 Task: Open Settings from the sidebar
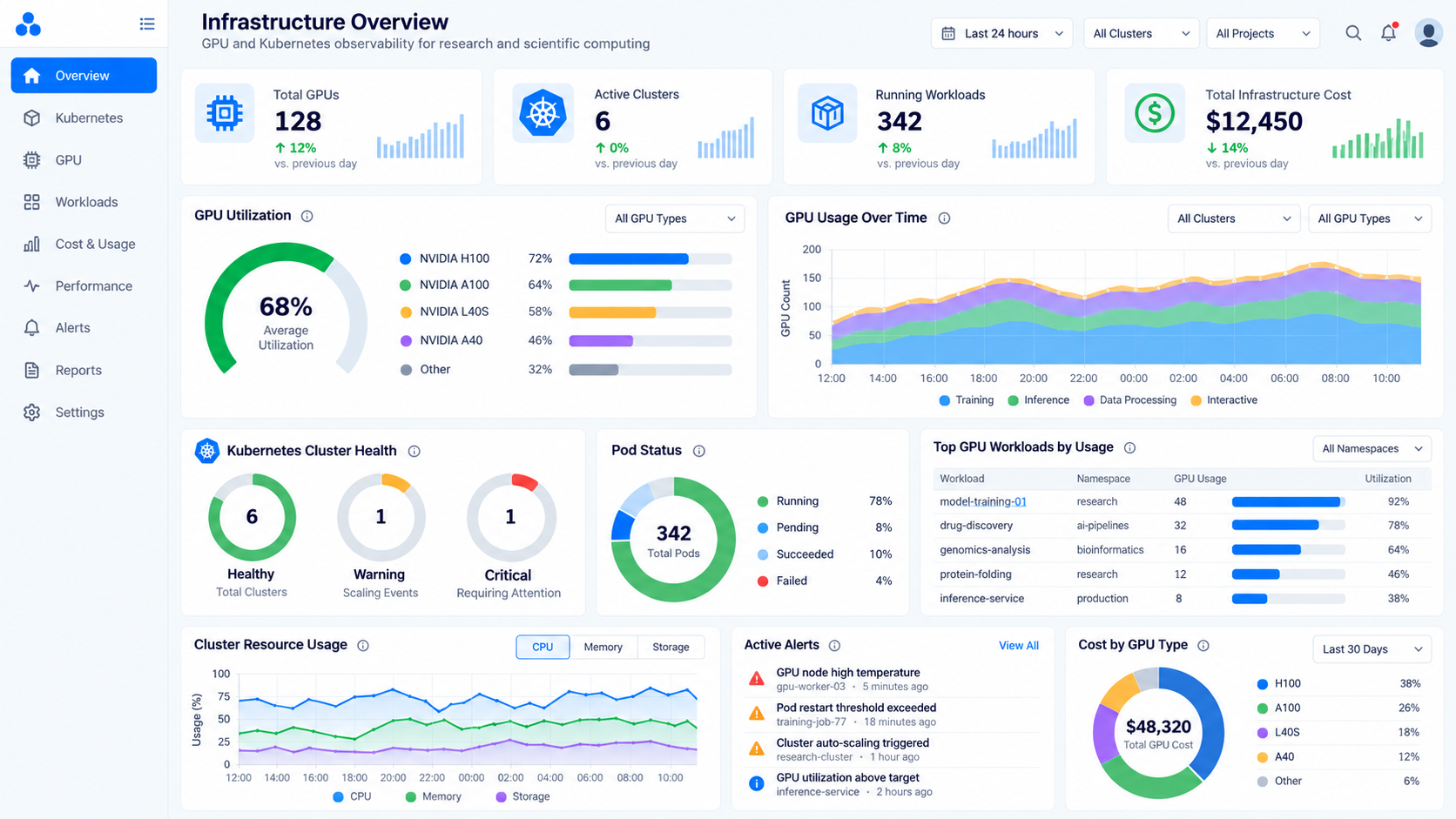point(84,413)
